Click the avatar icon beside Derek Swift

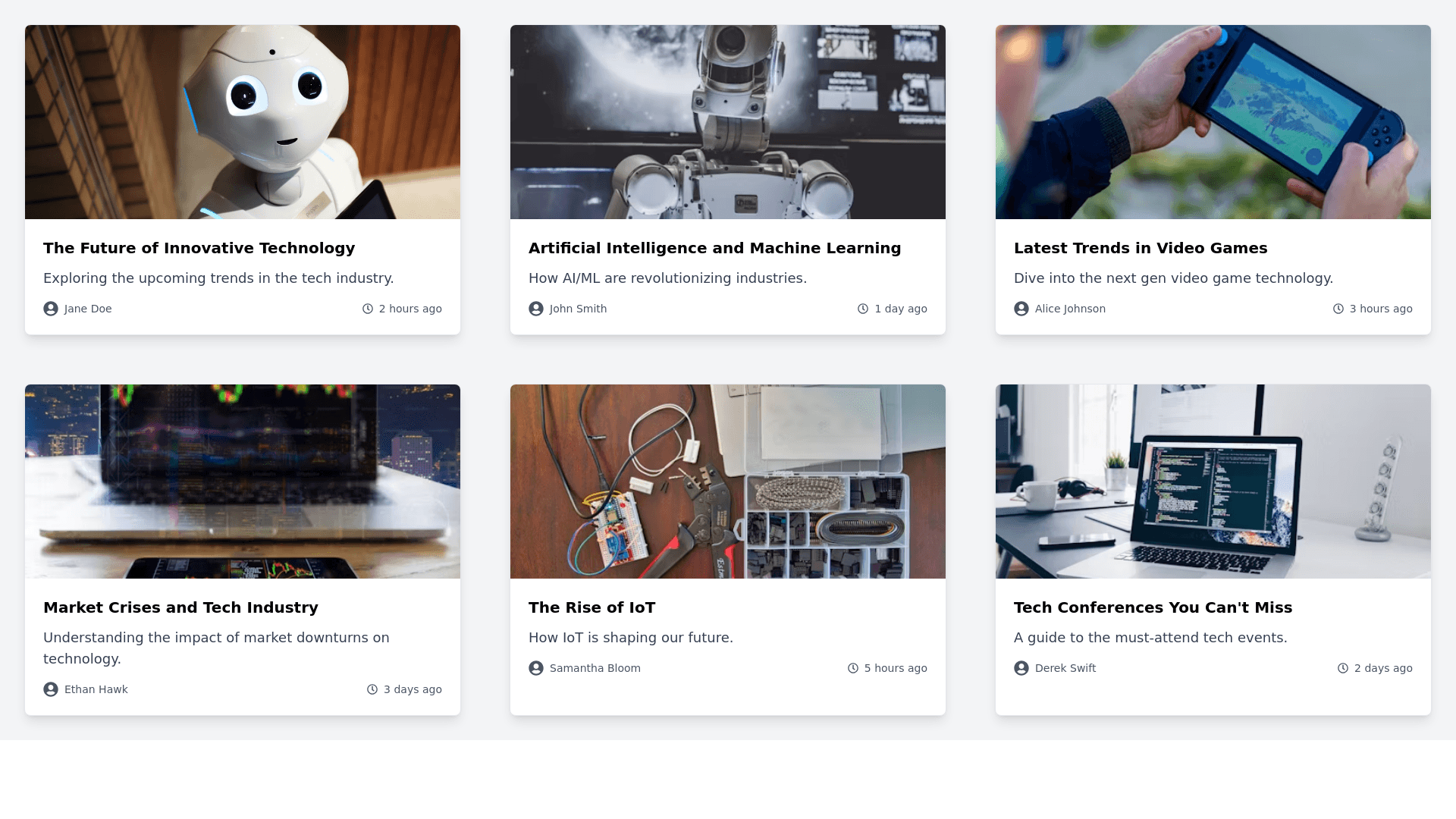(x=1021, y=668)
